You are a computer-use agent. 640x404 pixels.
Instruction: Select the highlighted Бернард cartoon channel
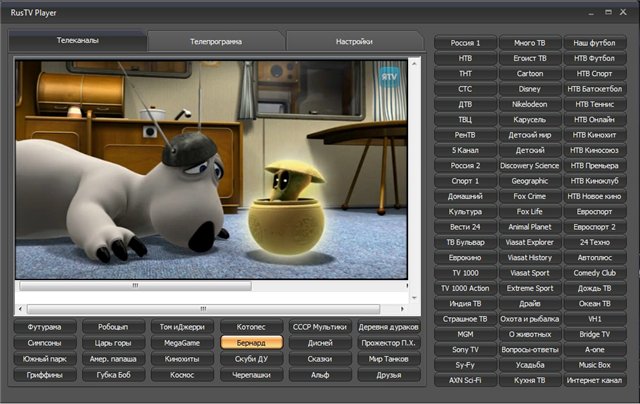click(252, 342)
